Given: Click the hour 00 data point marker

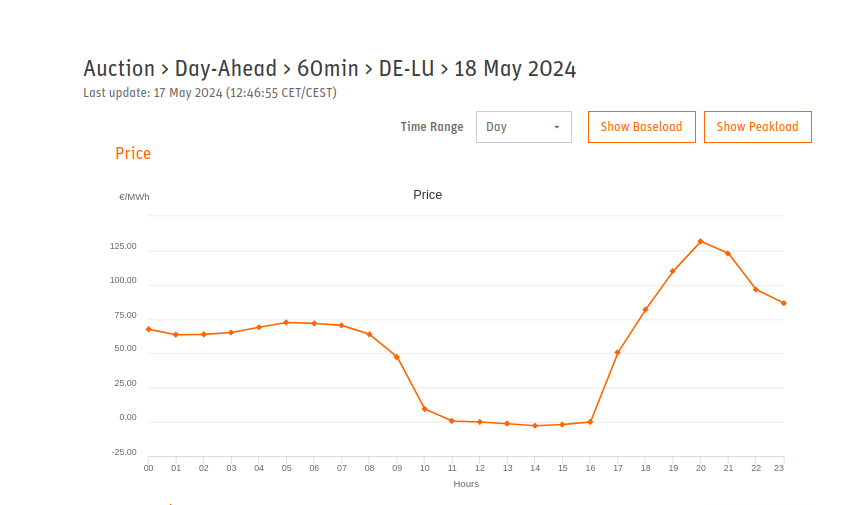Looking at the screenshot, I should point(149,329).
